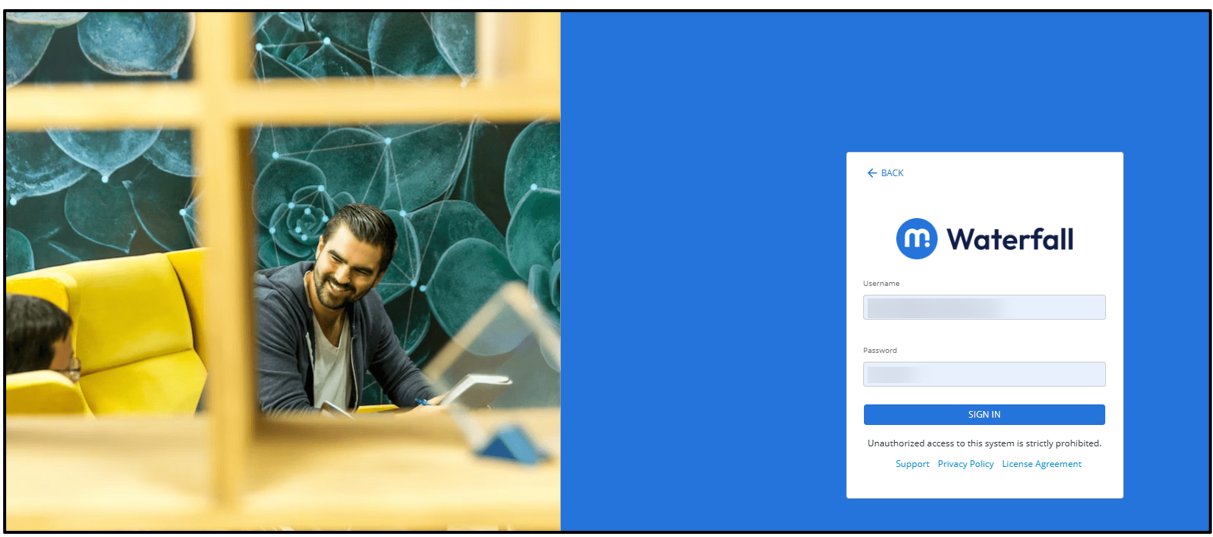Open the Support link
Screen dimensions: 1213x537
tap(912, 464)
